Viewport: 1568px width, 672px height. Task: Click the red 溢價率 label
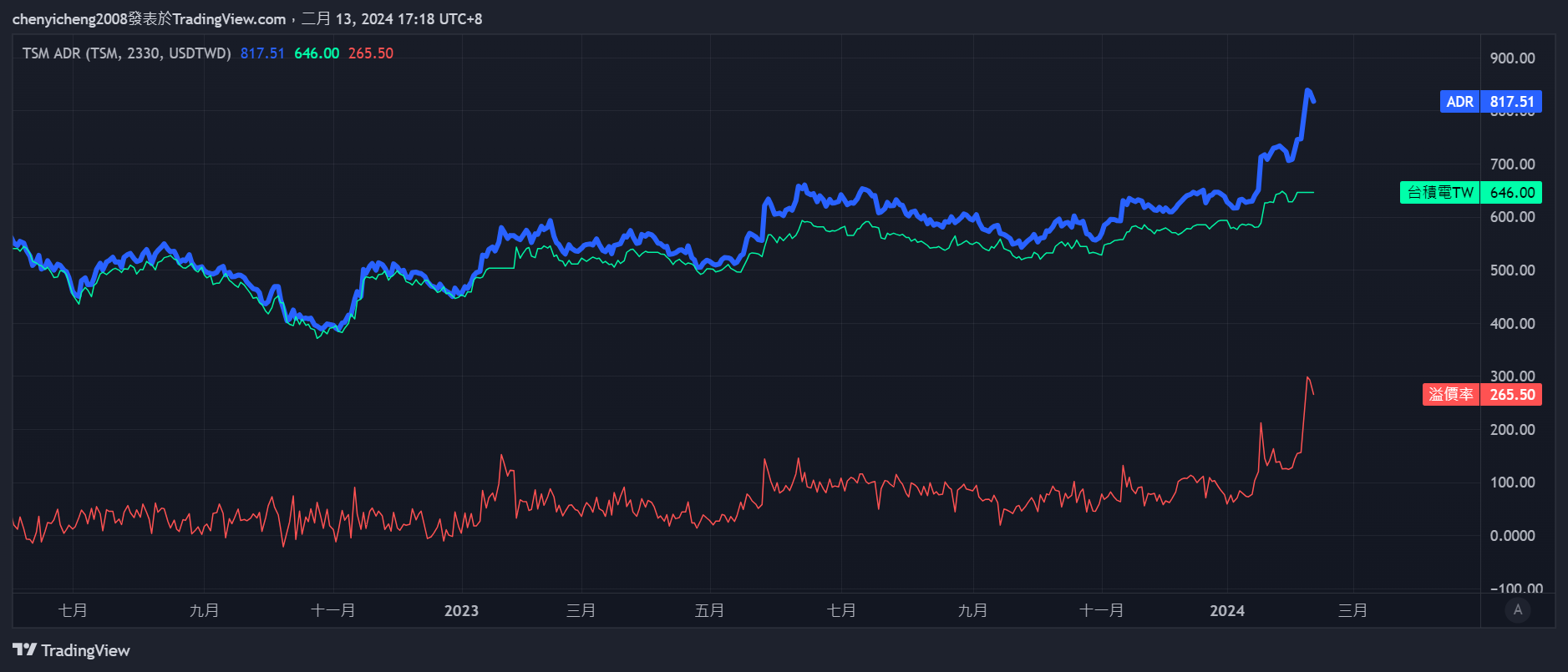1451,395
